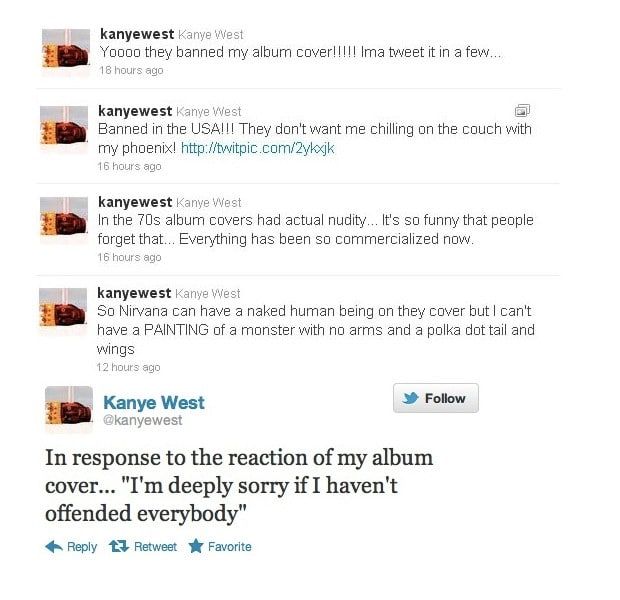Click the Reply text label
This screenshot has height=600, width=620.
tap(82, 547)
